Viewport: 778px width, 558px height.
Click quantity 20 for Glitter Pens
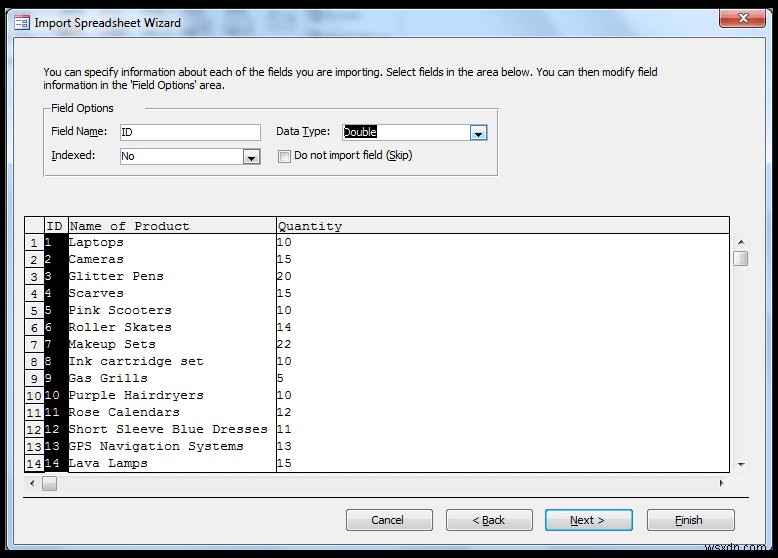click(503, 276)
